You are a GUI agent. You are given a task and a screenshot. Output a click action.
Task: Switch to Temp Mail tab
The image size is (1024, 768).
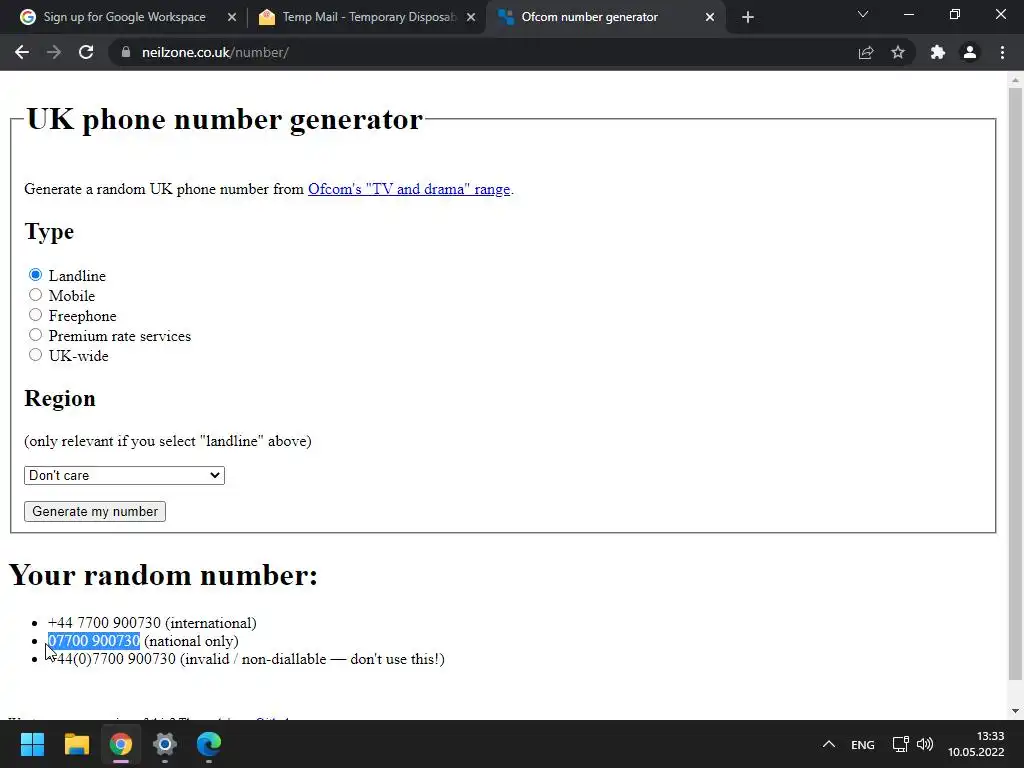[368, 17]
